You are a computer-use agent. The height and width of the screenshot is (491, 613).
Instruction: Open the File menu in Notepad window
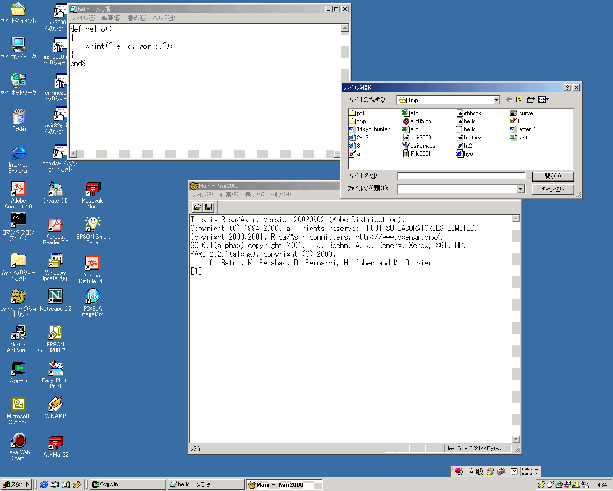pos(83,18)
